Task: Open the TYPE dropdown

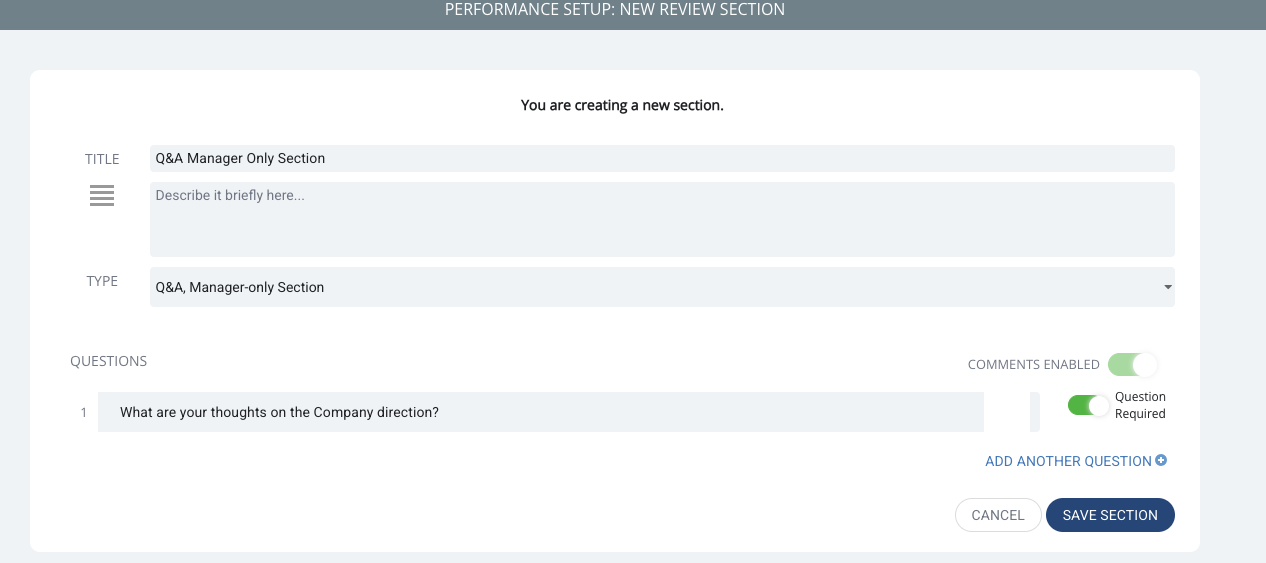Action: (662, 287)
